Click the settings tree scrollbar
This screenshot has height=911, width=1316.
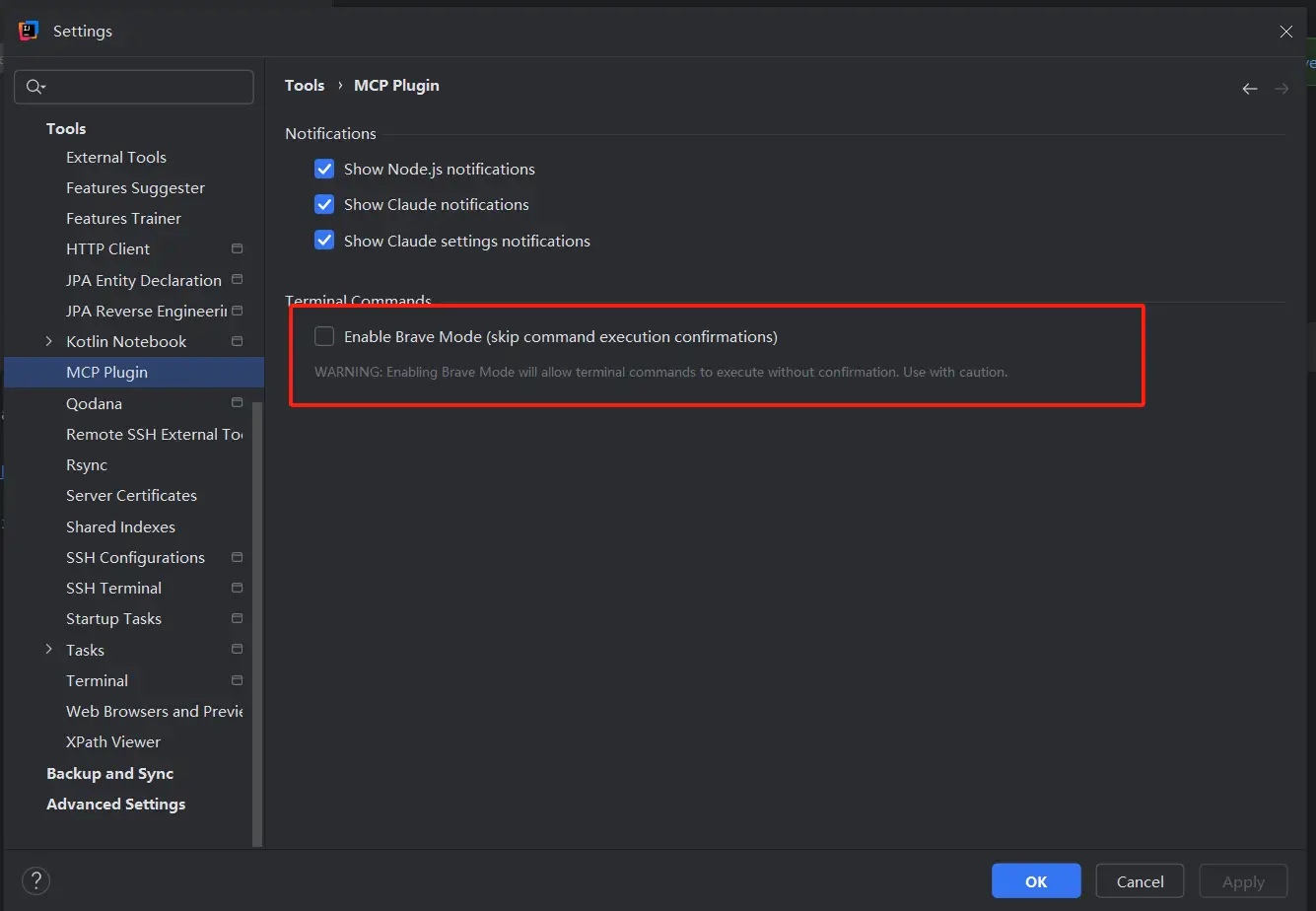point(258,623)
